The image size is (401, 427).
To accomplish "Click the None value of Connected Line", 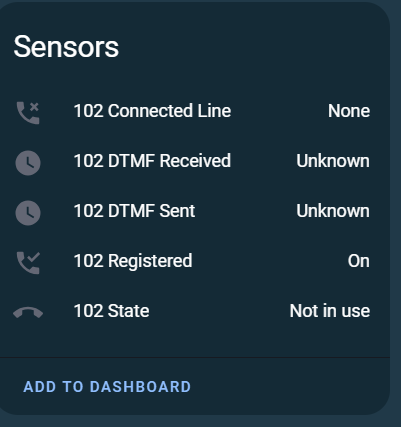I will pos(349,111).
